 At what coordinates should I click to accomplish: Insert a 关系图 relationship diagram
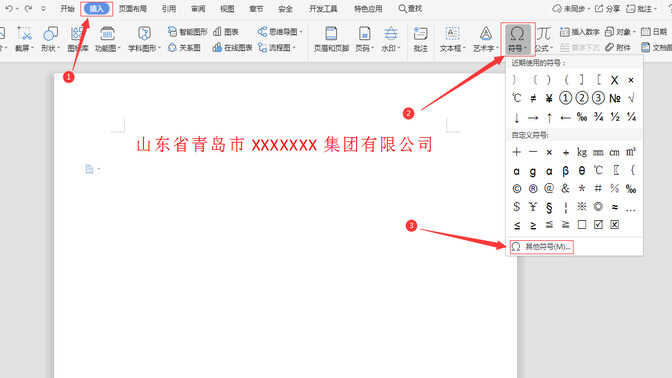pyautogui.click(x=184, y=48)
